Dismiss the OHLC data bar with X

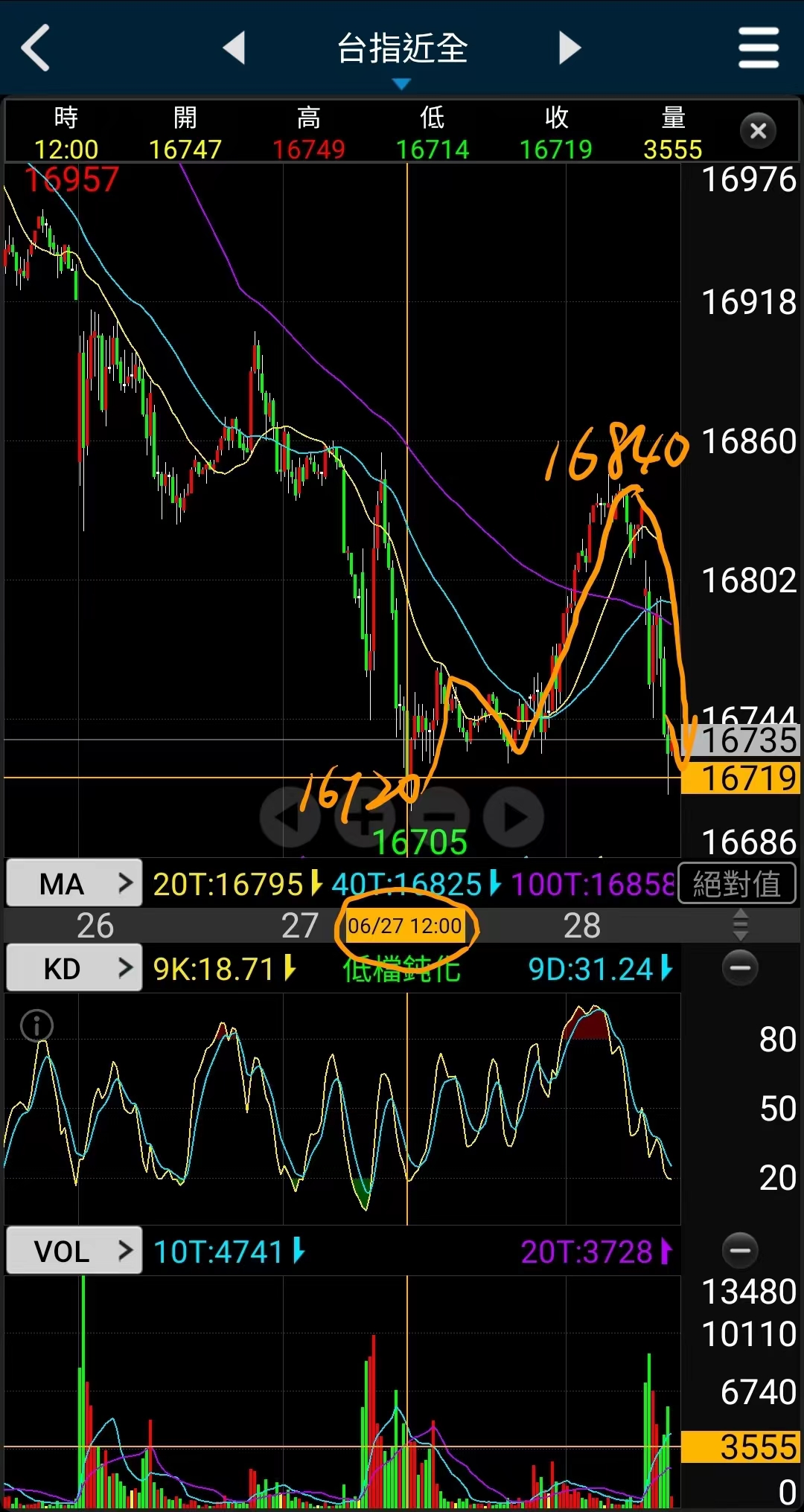[x=758, y=131]
